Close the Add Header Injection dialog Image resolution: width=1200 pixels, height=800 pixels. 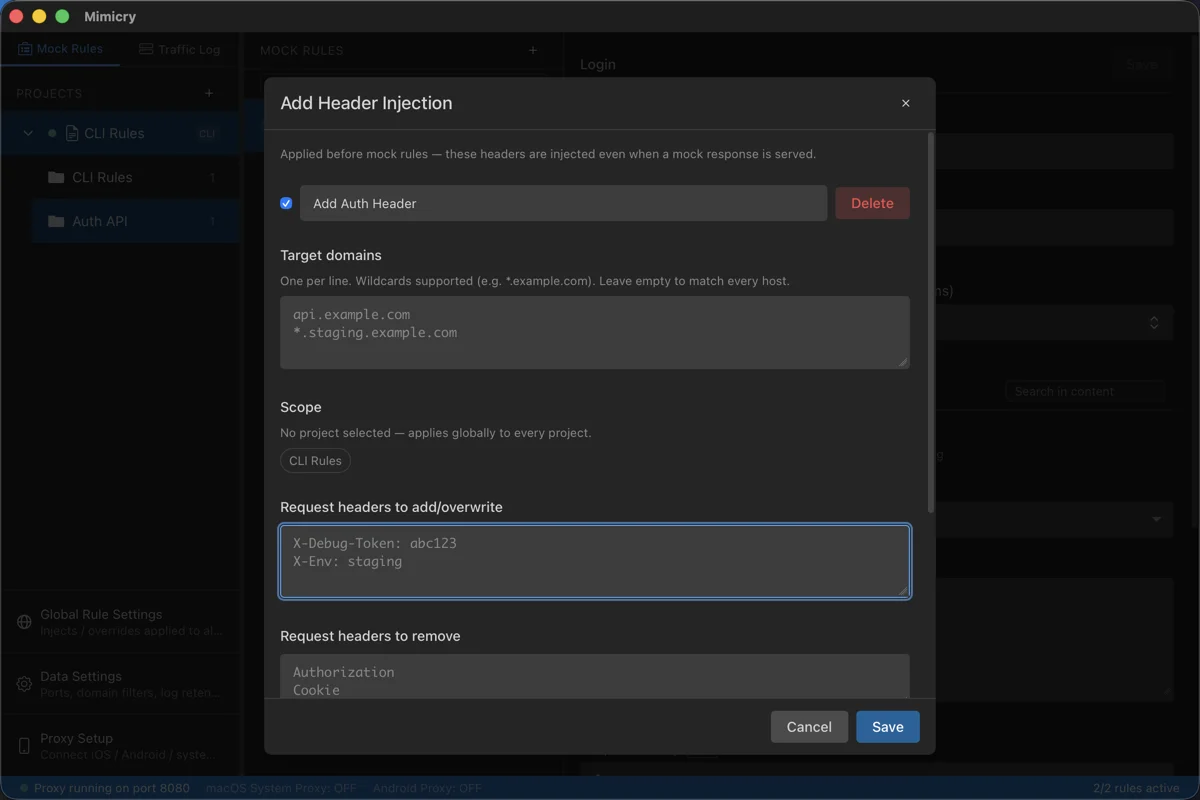(906, 103)
